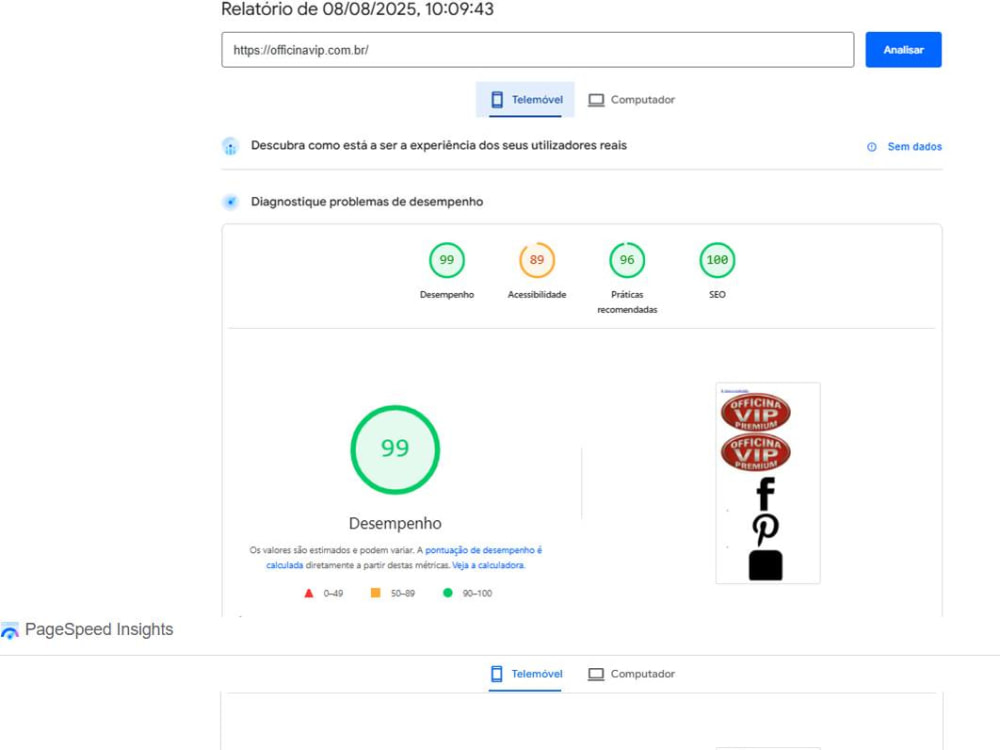Click the laptop icon in lower Computador tab
Viewport: 1000px width, 750px height.
(596, 674)
